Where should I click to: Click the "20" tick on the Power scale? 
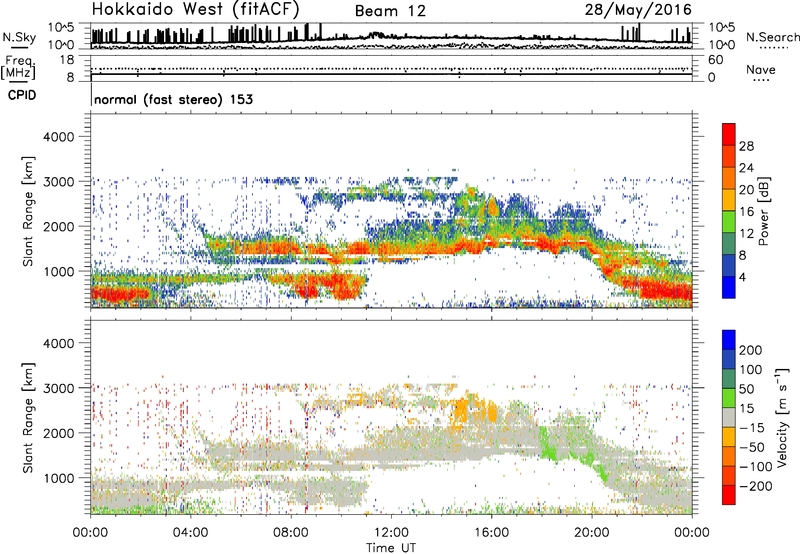point(746,190)
